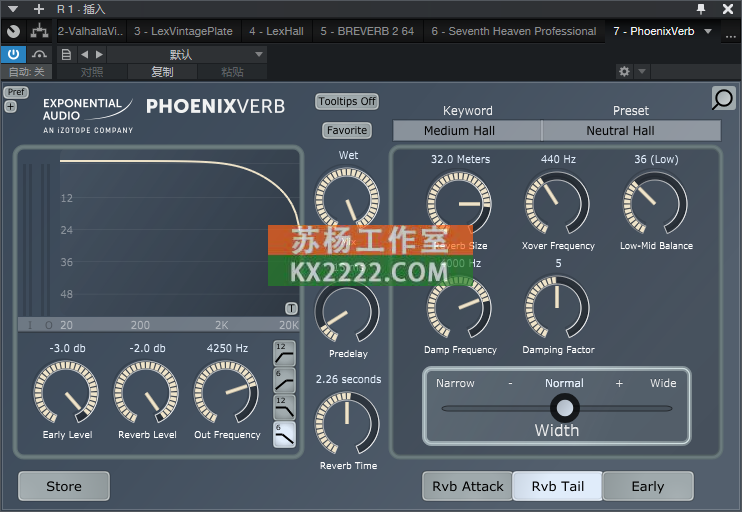Screen dimensions: 742x512
Task: Click the T icon on the frequency graph
Action: tap(291, 309)
